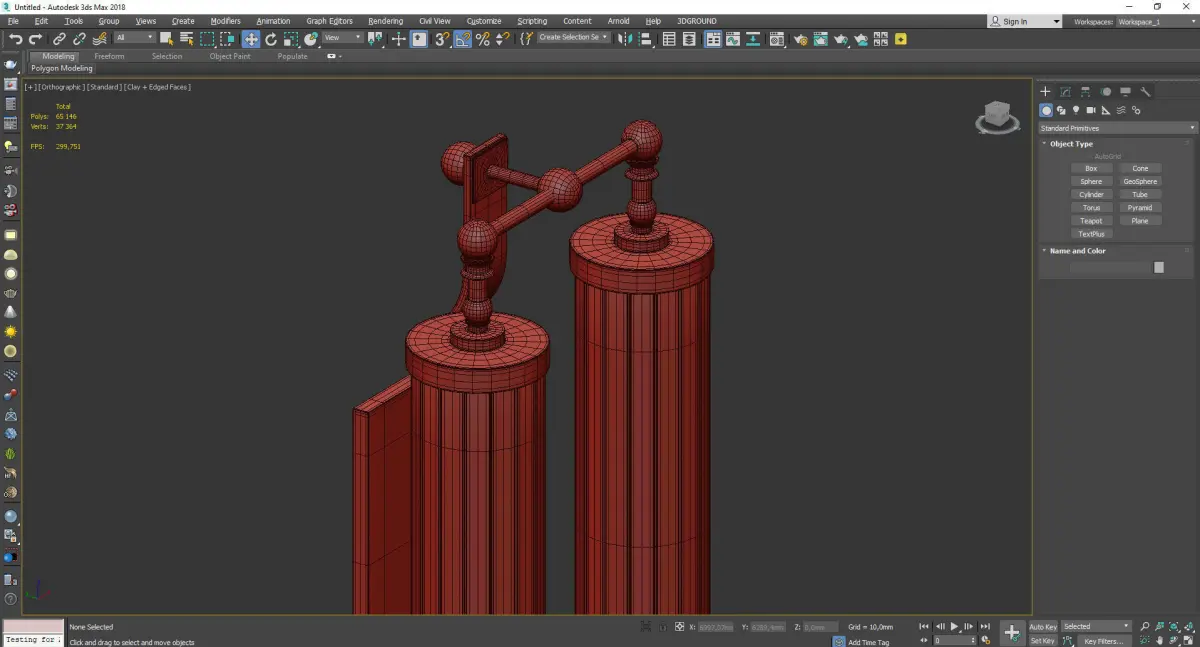Click the Align tool icon
The image size is (1200, 647).
tap(646, 39)
